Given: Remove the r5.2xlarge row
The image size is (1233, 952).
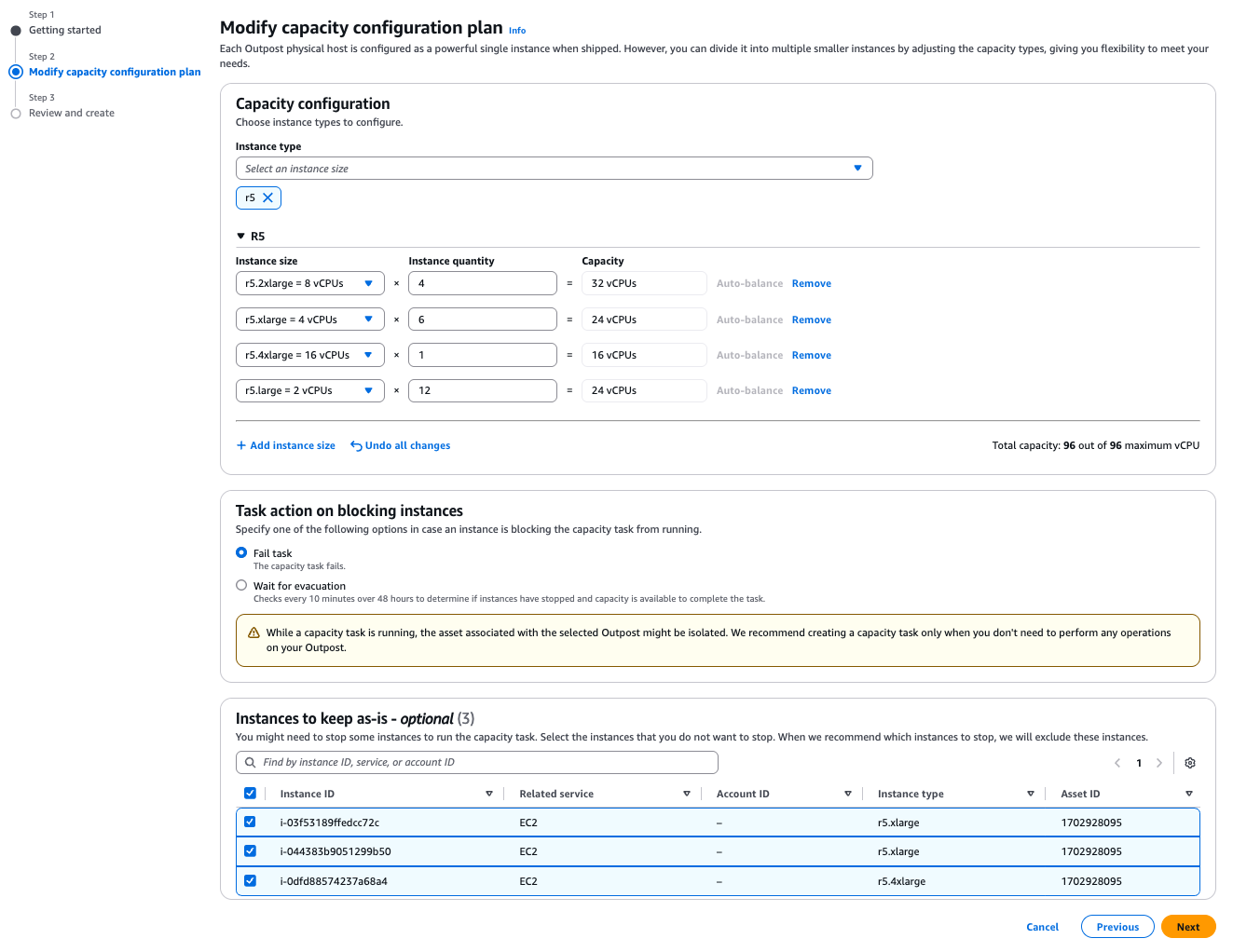Looking at the screenshot, I should pos(812,283).
